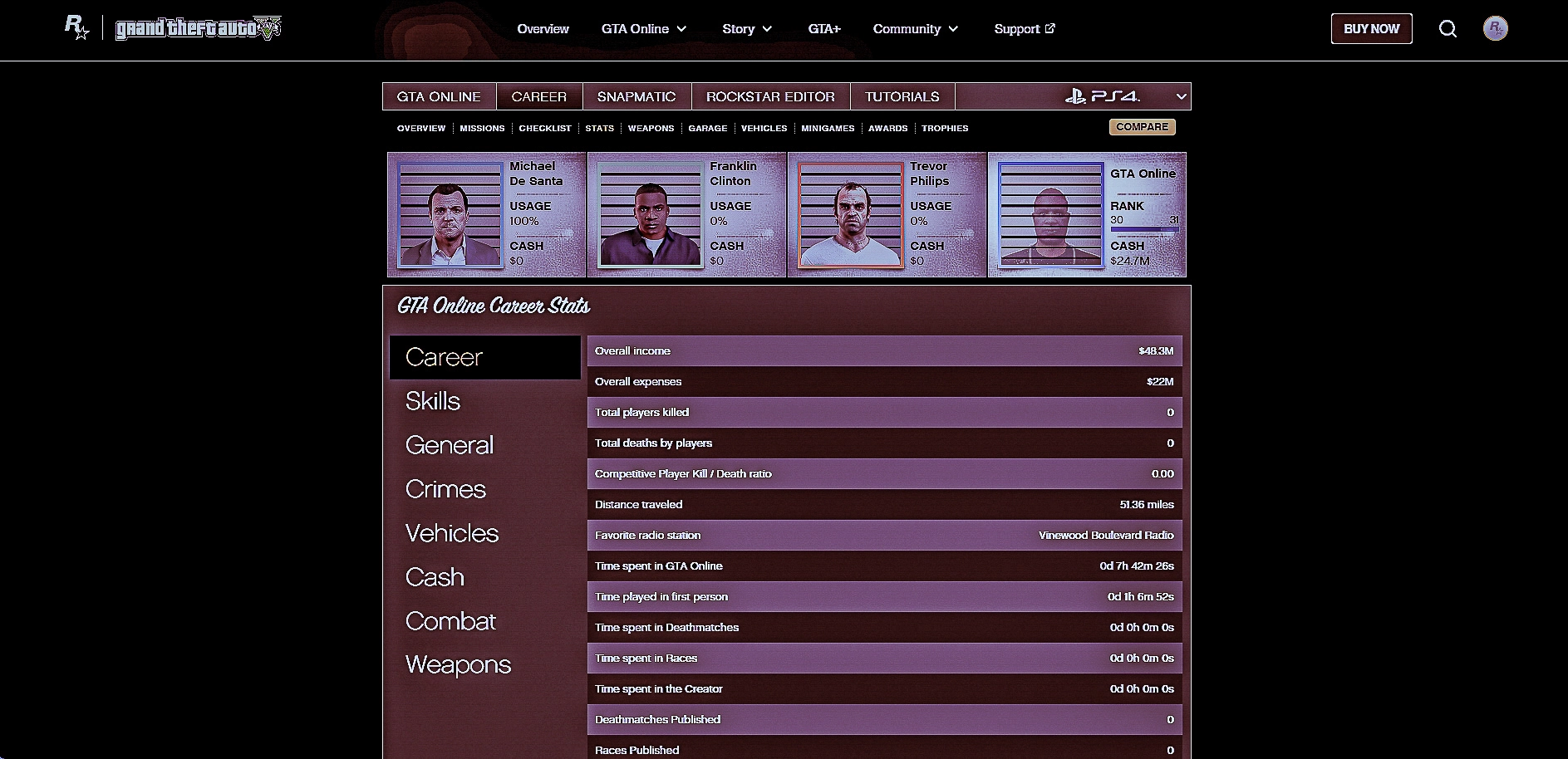Switch to the CAREER tab

point(539,96)
